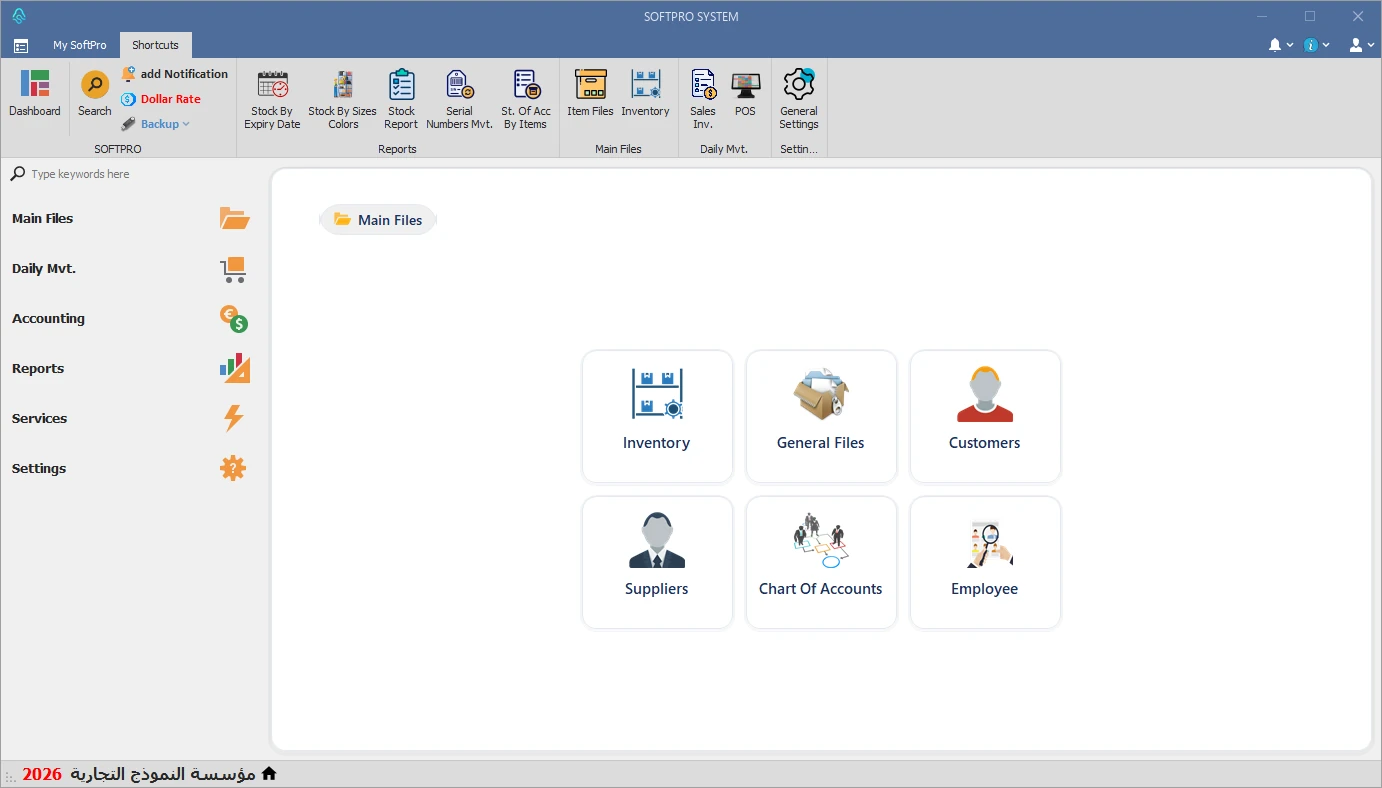Open Services in the sidebar

[x=130, y=418]
